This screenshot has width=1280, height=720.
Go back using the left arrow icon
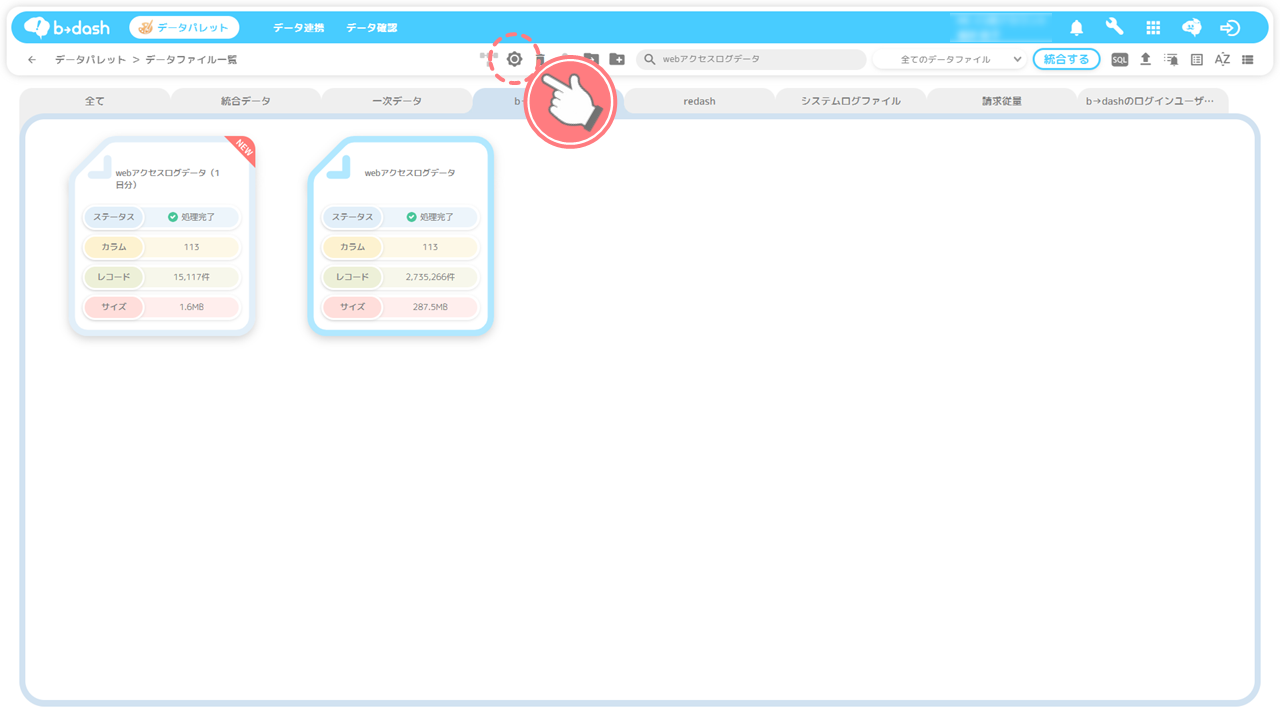coord(32,59)
